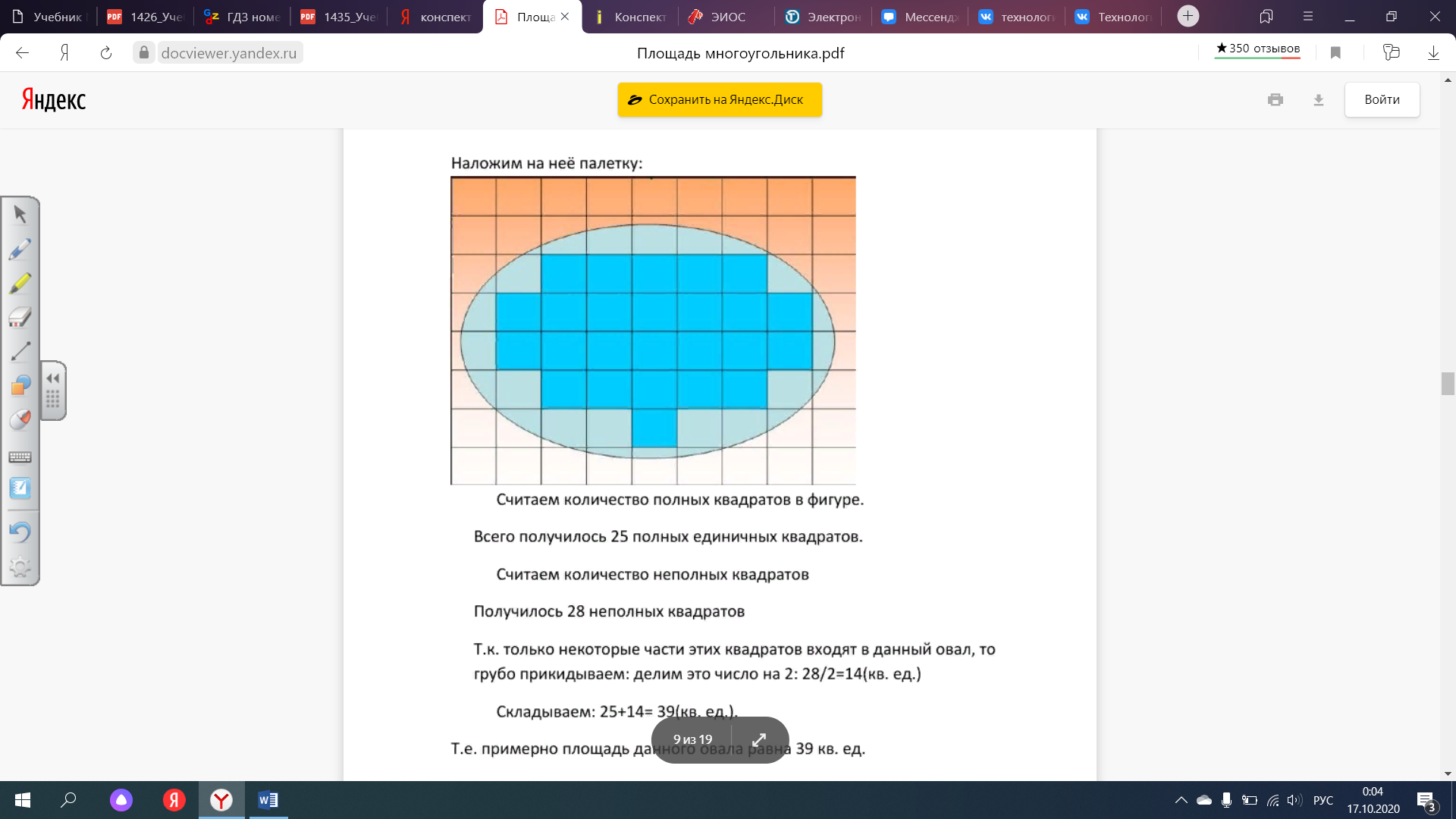The image size is (1456, 819).
Task: Open the browser extensions icon
Action: 1391,52
